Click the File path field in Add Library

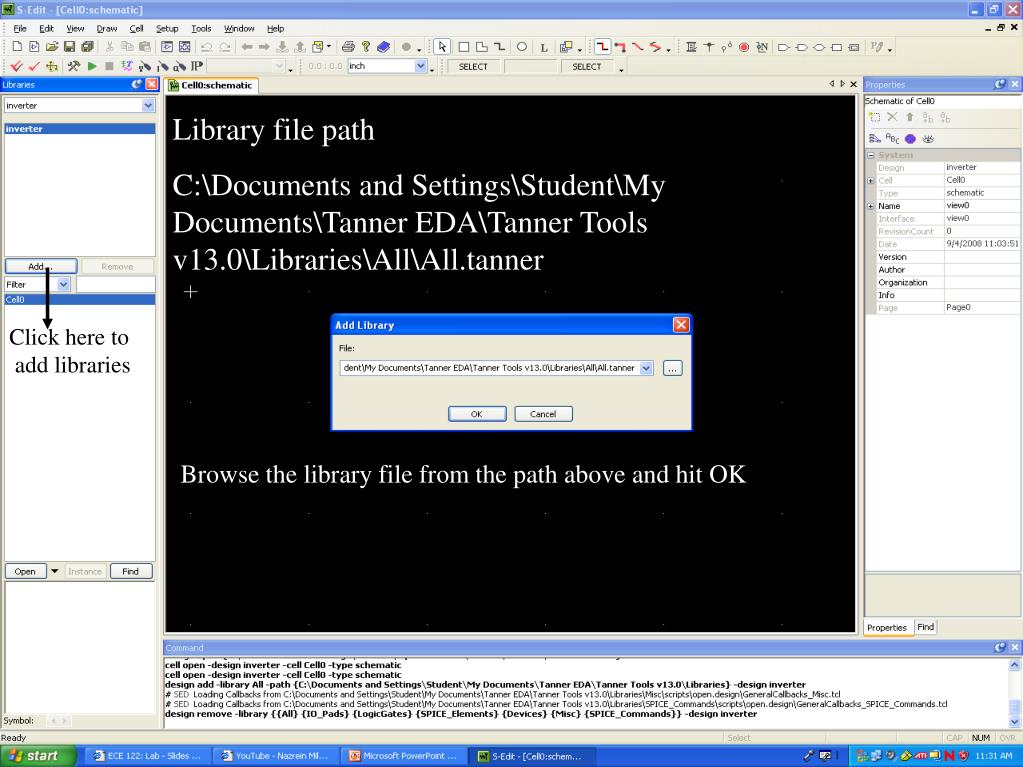coord(496,368)
